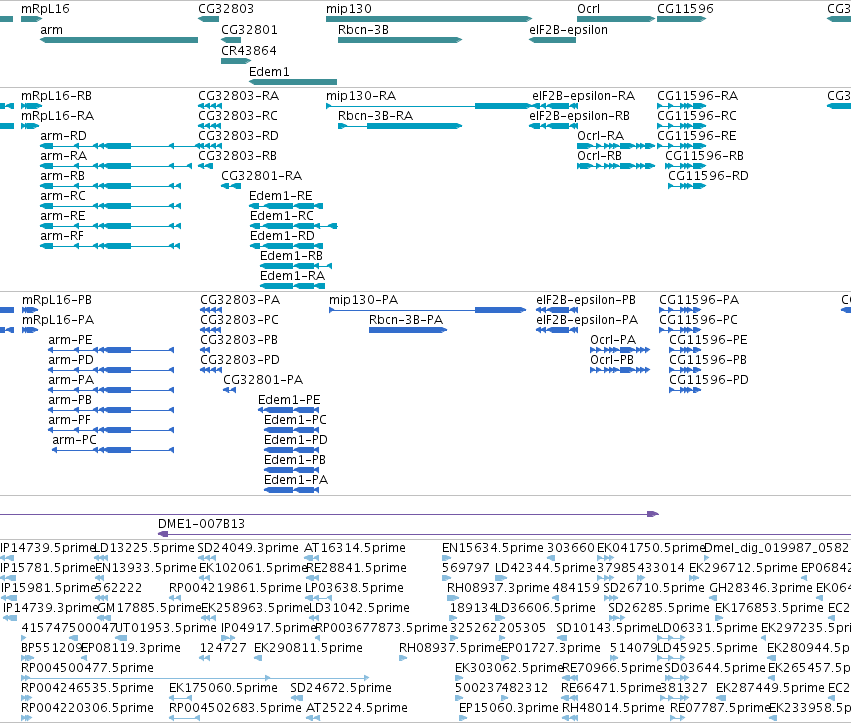Click protein mRpL16-PA

[30, 330]
